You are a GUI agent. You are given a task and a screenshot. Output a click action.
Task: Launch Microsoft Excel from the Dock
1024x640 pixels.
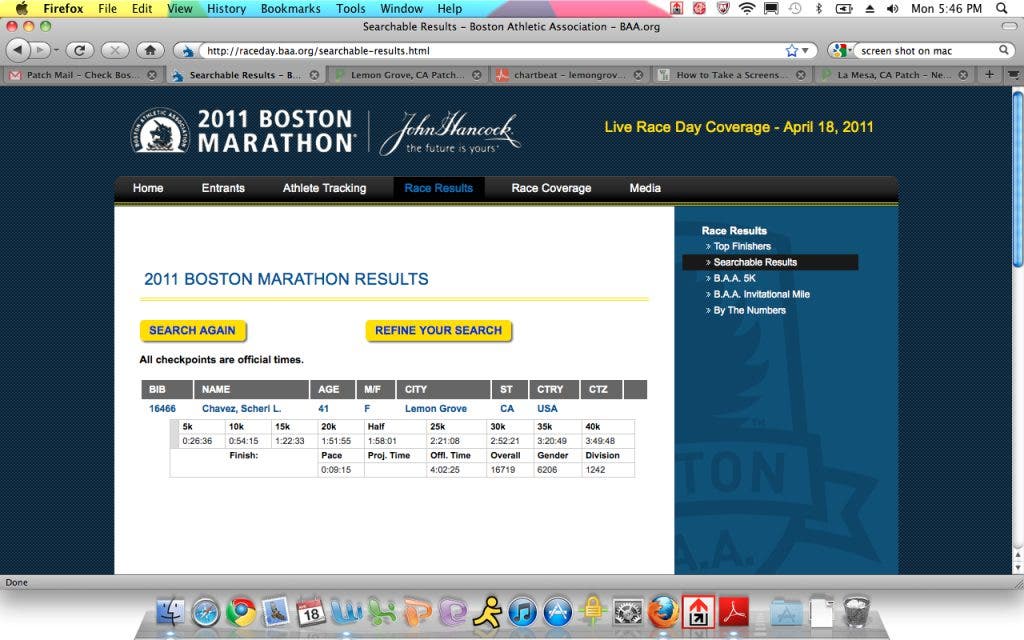point(382,612)
